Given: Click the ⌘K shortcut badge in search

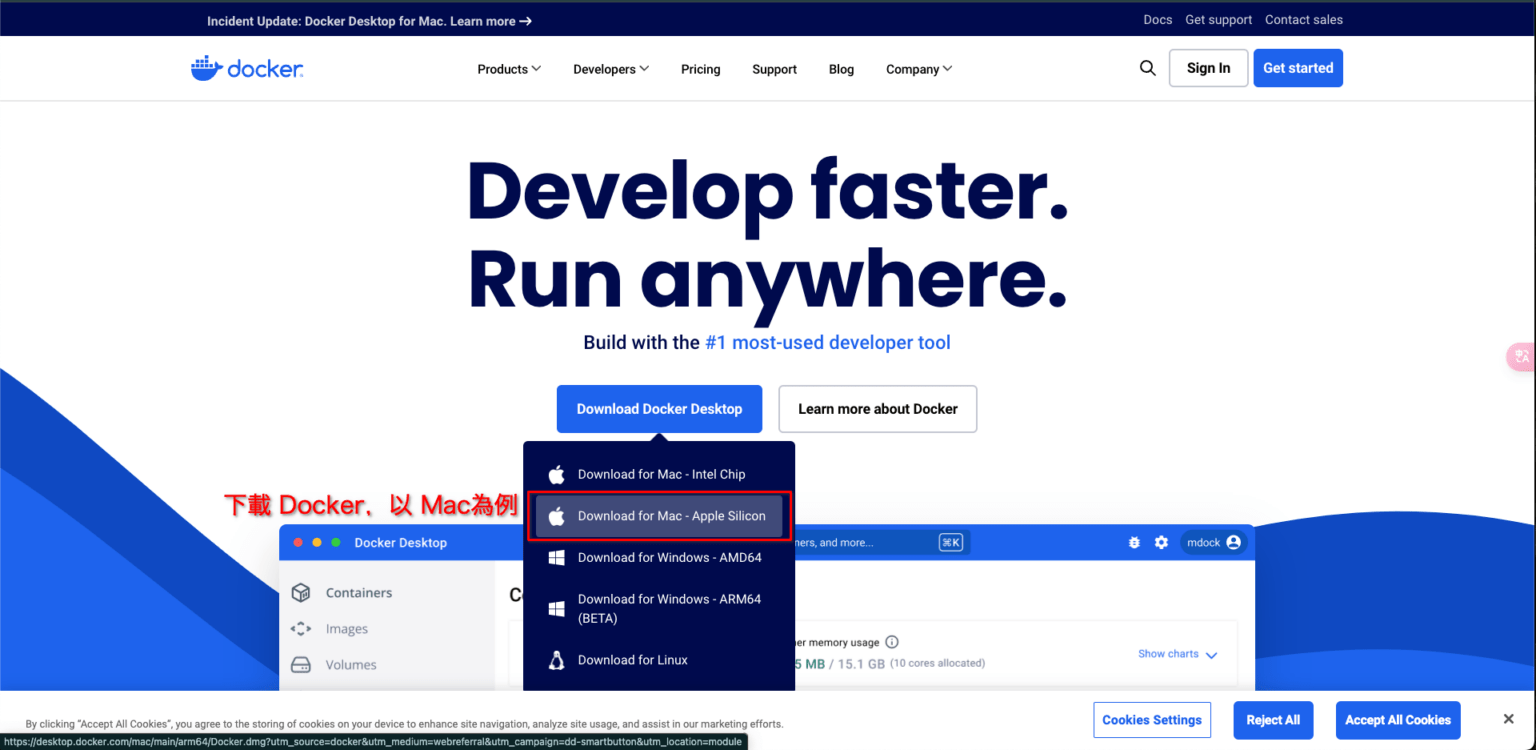Looking at the screenshot, I should pyautogui.click(x=950, y=542).
